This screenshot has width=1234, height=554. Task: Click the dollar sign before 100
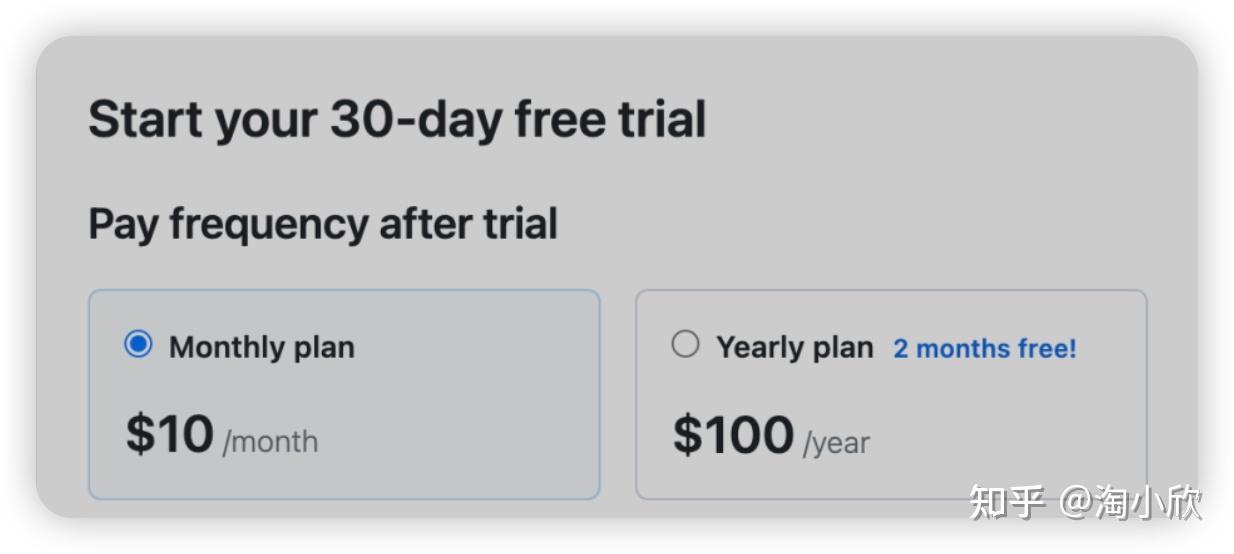[686, 434]
